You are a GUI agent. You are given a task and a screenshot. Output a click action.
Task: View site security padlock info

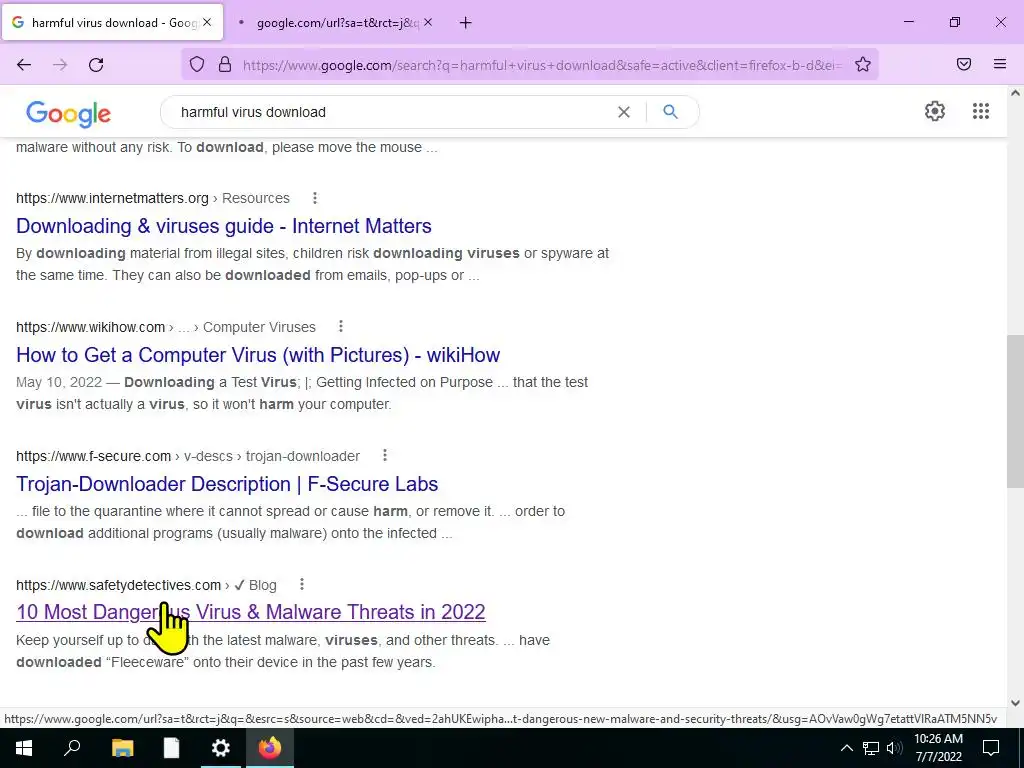[x=225, y=65]
